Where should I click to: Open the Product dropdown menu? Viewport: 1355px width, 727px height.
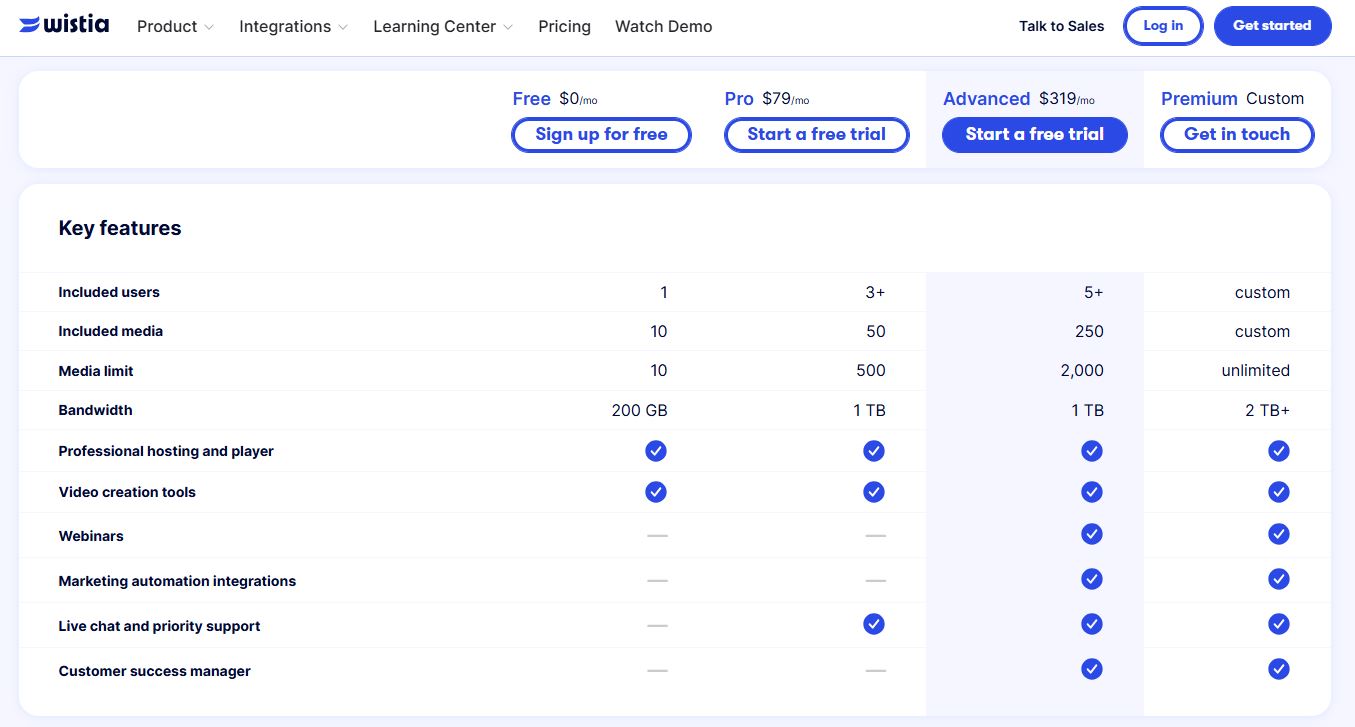(175, 26)
